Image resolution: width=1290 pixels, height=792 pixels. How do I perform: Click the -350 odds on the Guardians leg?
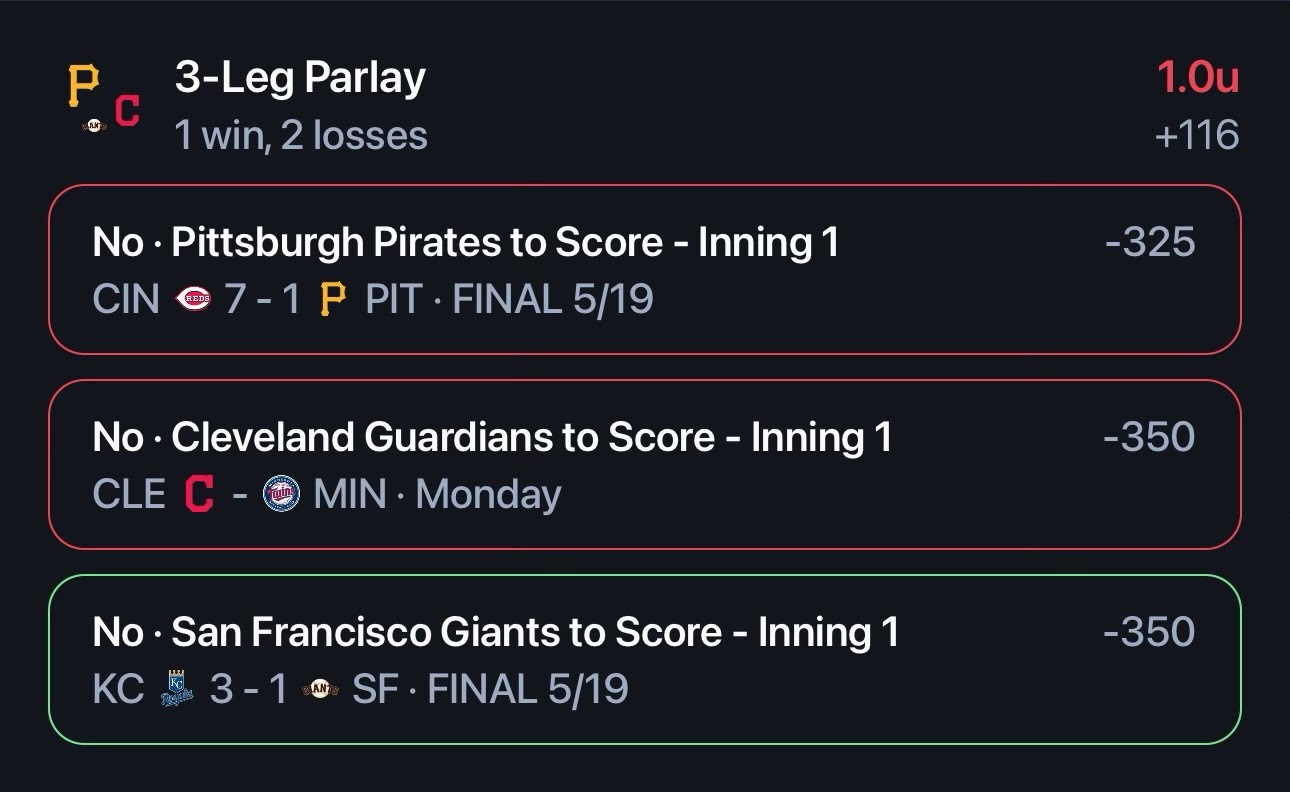tap(1149, 437)
